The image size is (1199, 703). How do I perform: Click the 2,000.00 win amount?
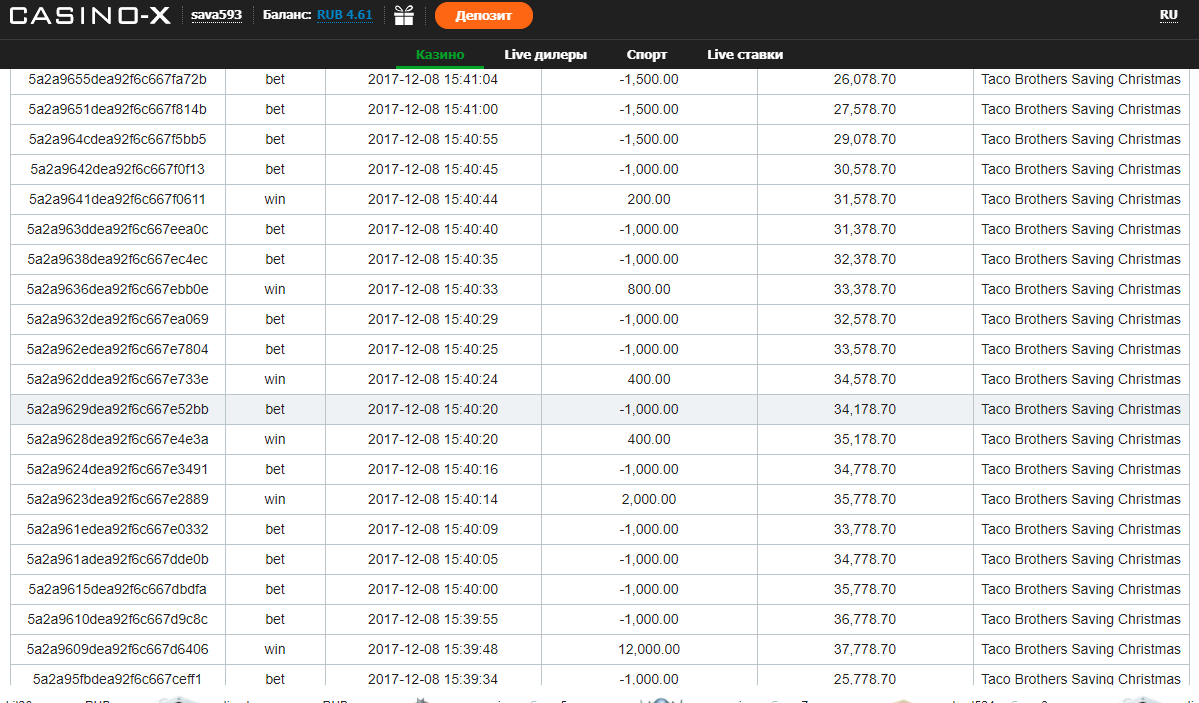(x=649, y=499)
